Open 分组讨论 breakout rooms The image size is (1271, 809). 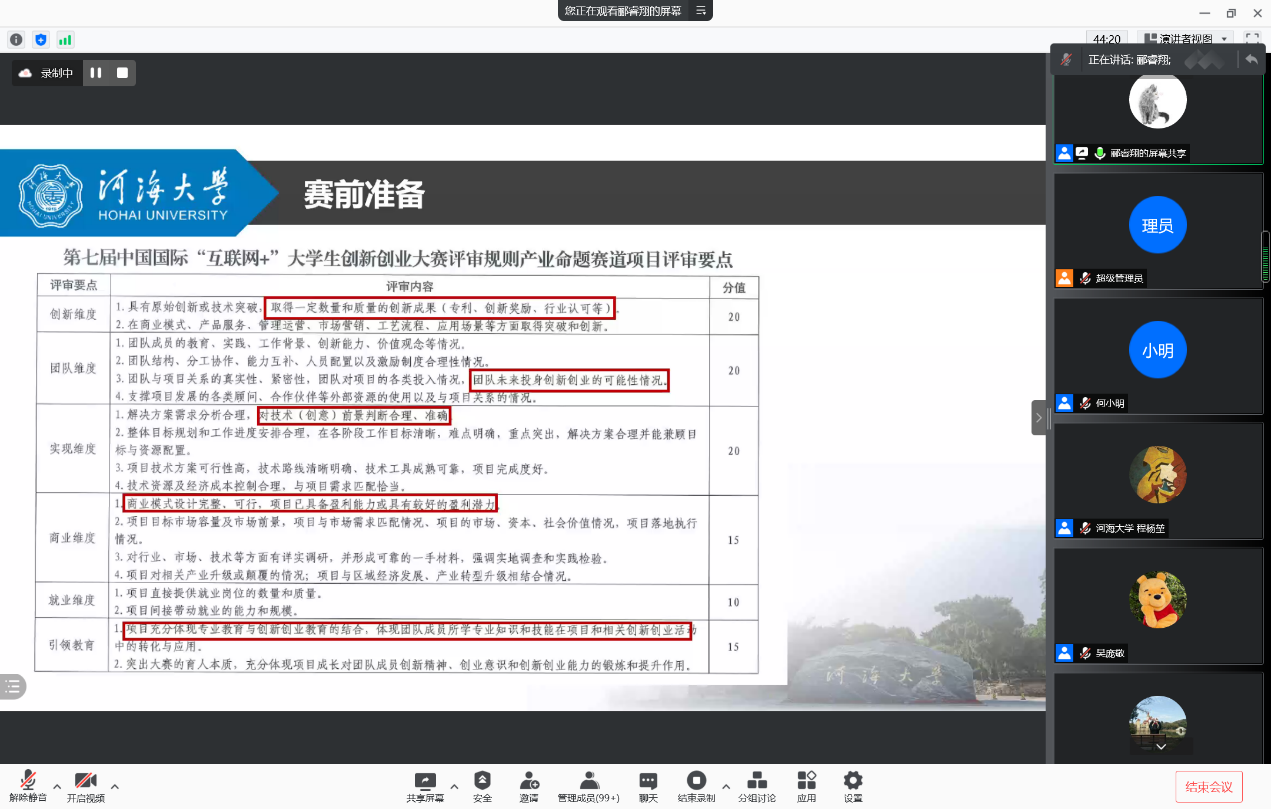(757, 786)
